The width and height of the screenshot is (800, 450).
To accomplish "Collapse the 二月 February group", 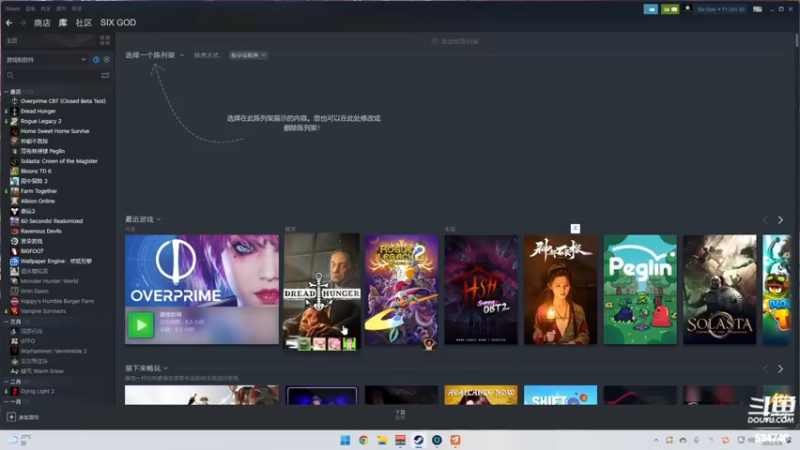I will click(x=6, y=382).
